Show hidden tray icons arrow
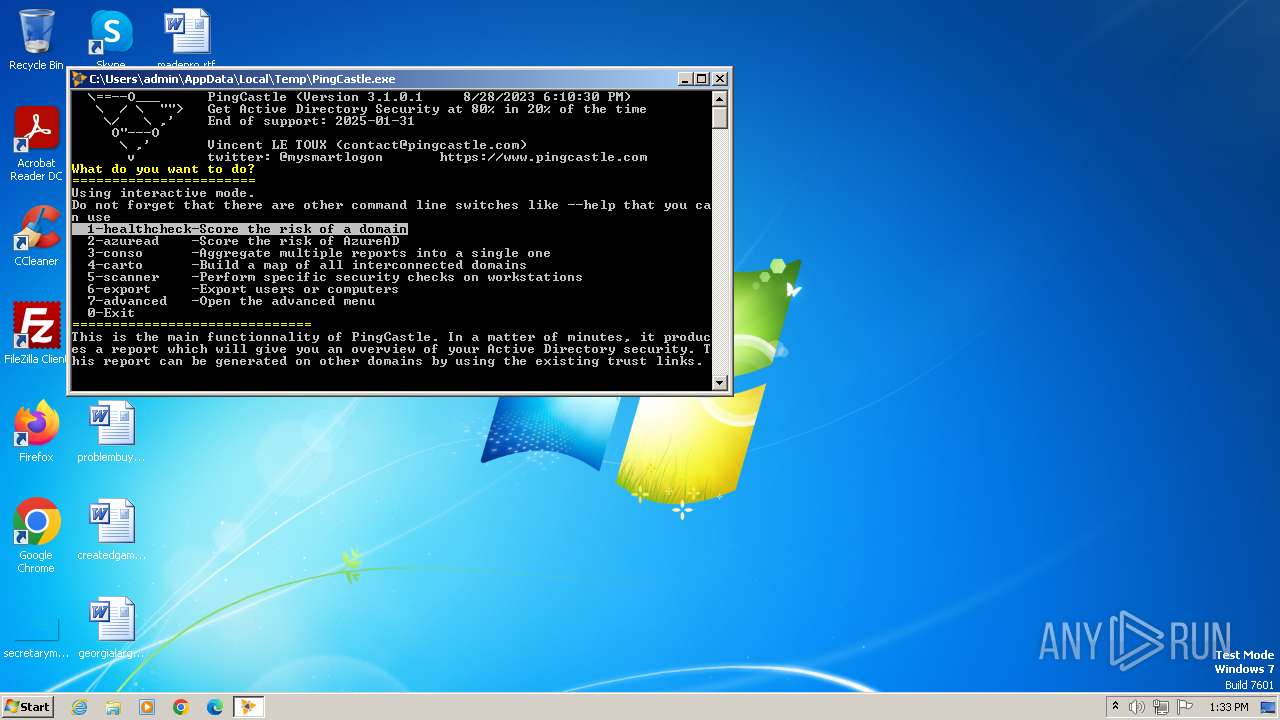The width and height of the screenshot is (1280, 720). 1115,707
